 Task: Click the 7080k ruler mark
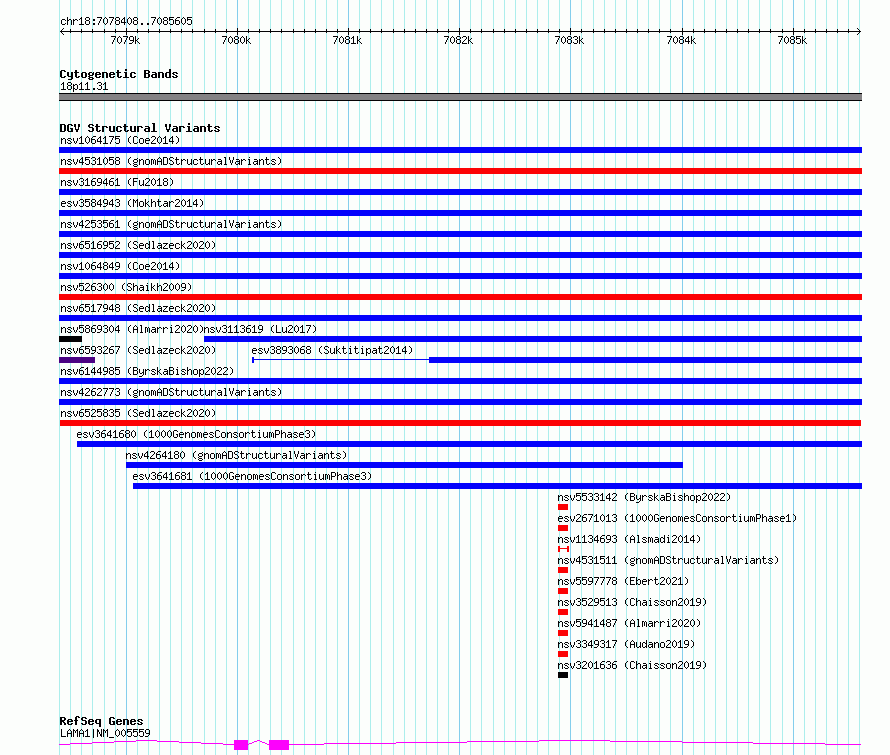[x=236, y=40]
